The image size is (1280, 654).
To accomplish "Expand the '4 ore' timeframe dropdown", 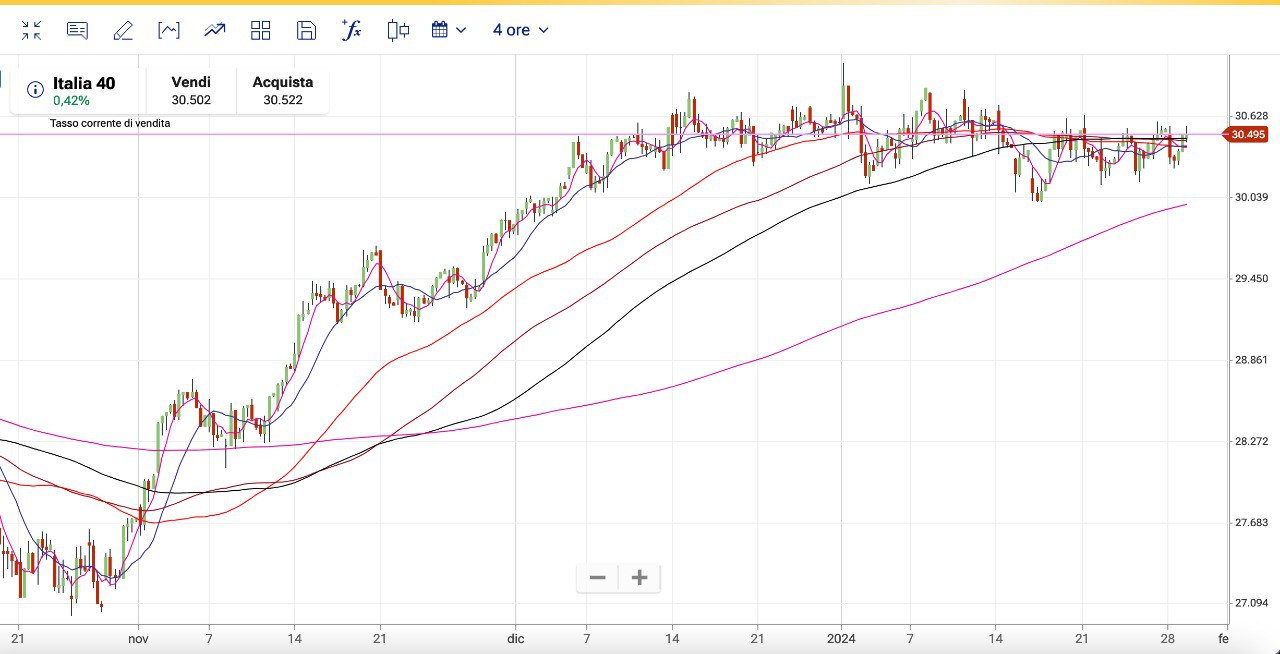I will [x=520, y=30].
